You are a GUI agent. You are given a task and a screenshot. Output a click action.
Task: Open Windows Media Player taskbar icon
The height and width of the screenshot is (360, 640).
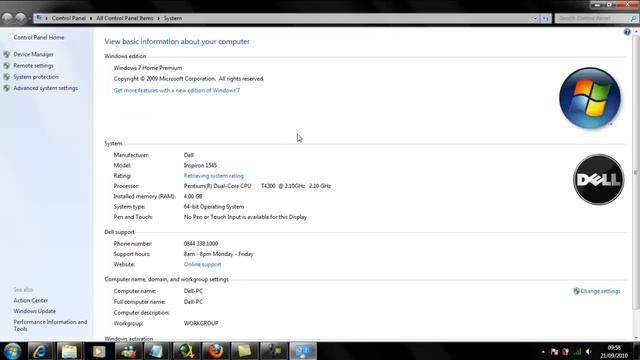[98, 351]
